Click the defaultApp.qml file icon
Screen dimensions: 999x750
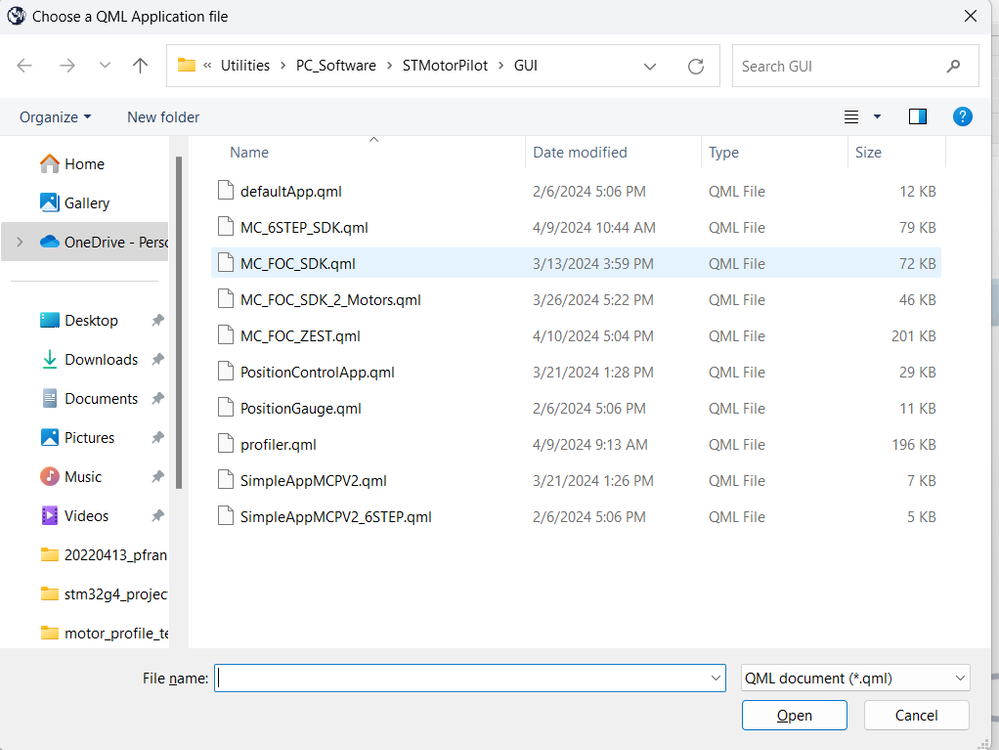(x=226, y=191)
